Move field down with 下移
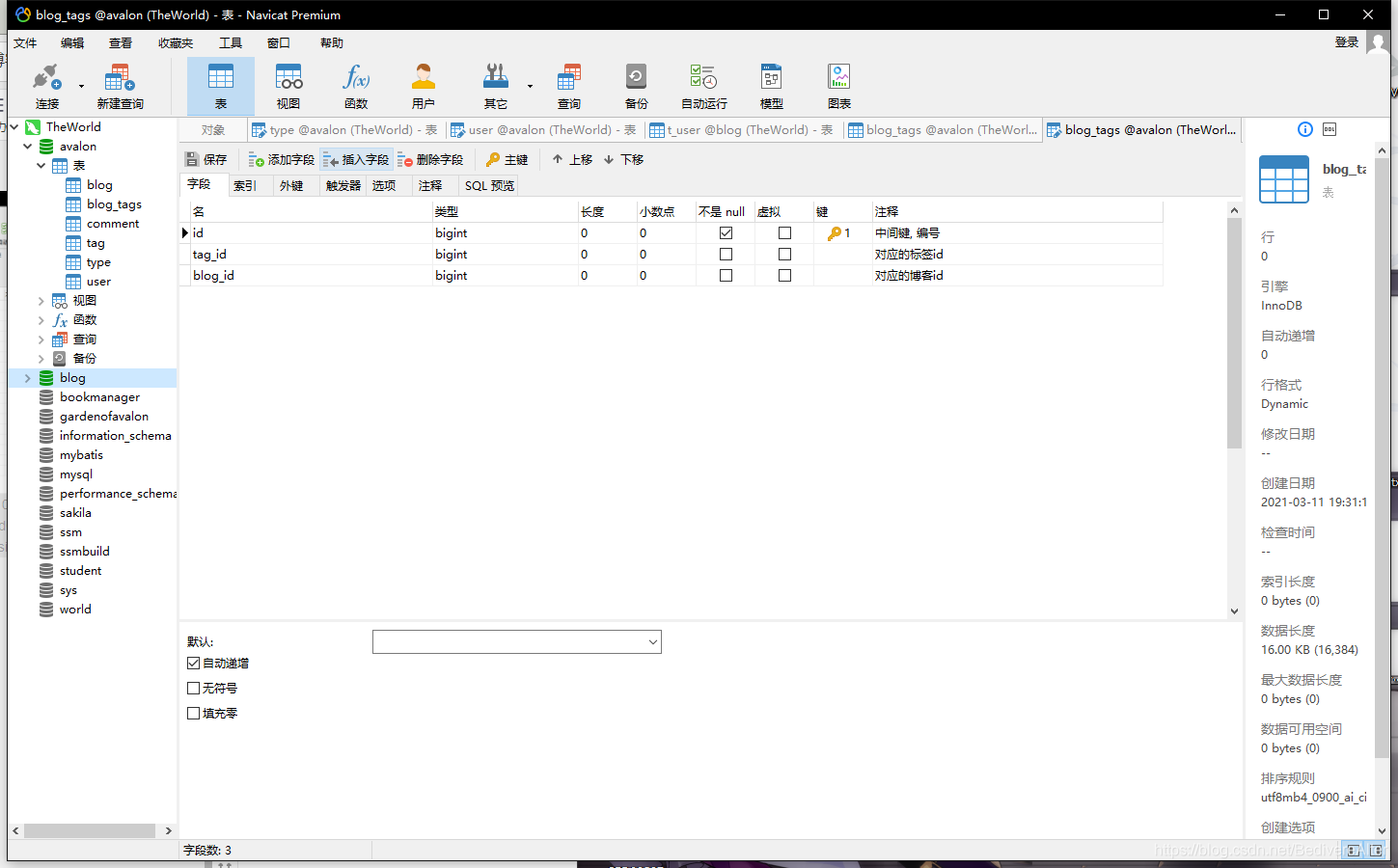The image size is (1398, 868). tap(623, 159)
